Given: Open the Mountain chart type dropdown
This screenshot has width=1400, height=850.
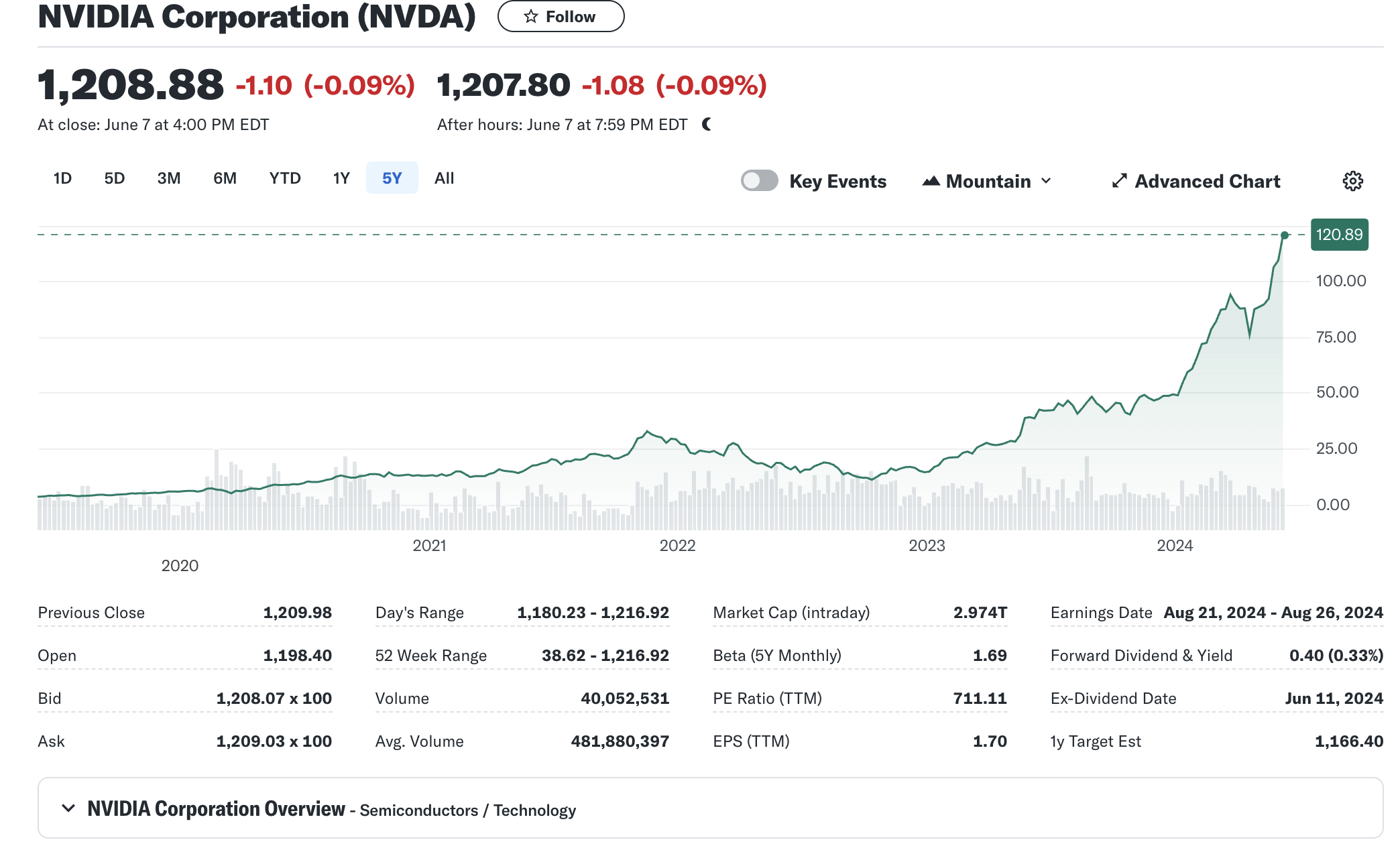Looking at the screenshot, I should pos(987,181).
